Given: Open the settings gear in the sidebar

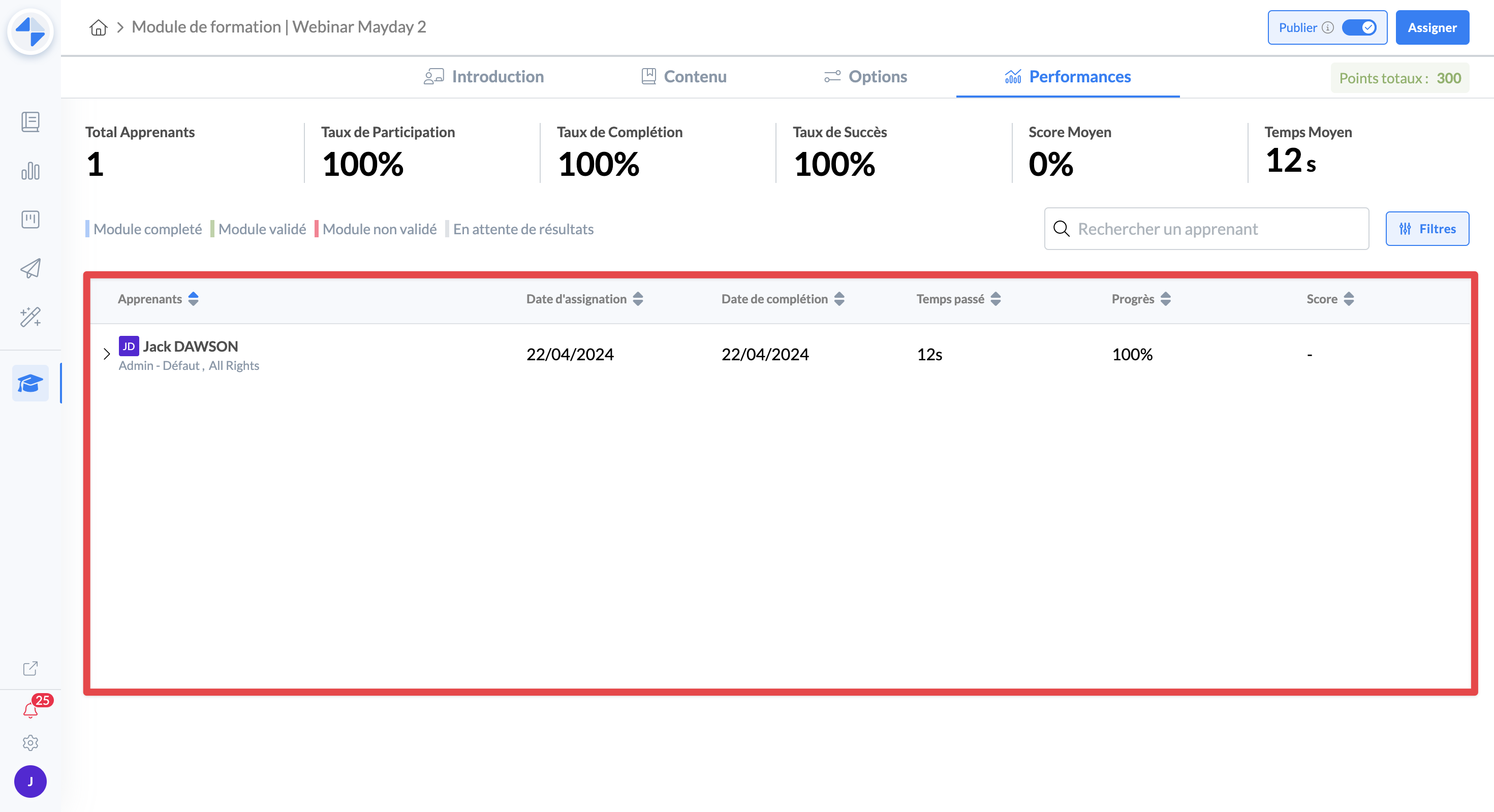Looking at the screenshot, I should point(30,743).
